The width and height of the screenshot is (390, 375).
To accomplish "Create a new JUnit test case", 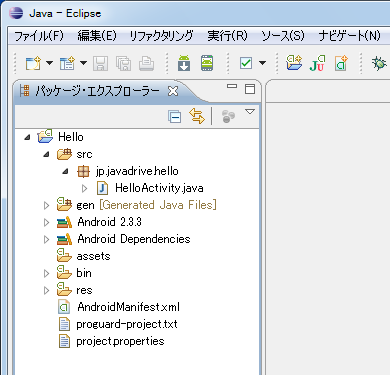I will coord(317,63).
